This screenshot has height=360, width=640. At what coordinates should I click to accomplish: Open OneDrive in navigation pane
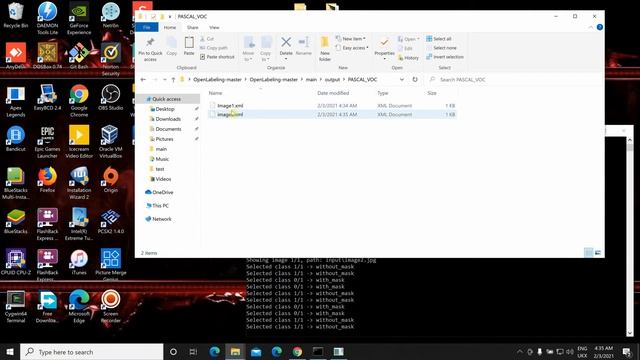pos(162,192)
